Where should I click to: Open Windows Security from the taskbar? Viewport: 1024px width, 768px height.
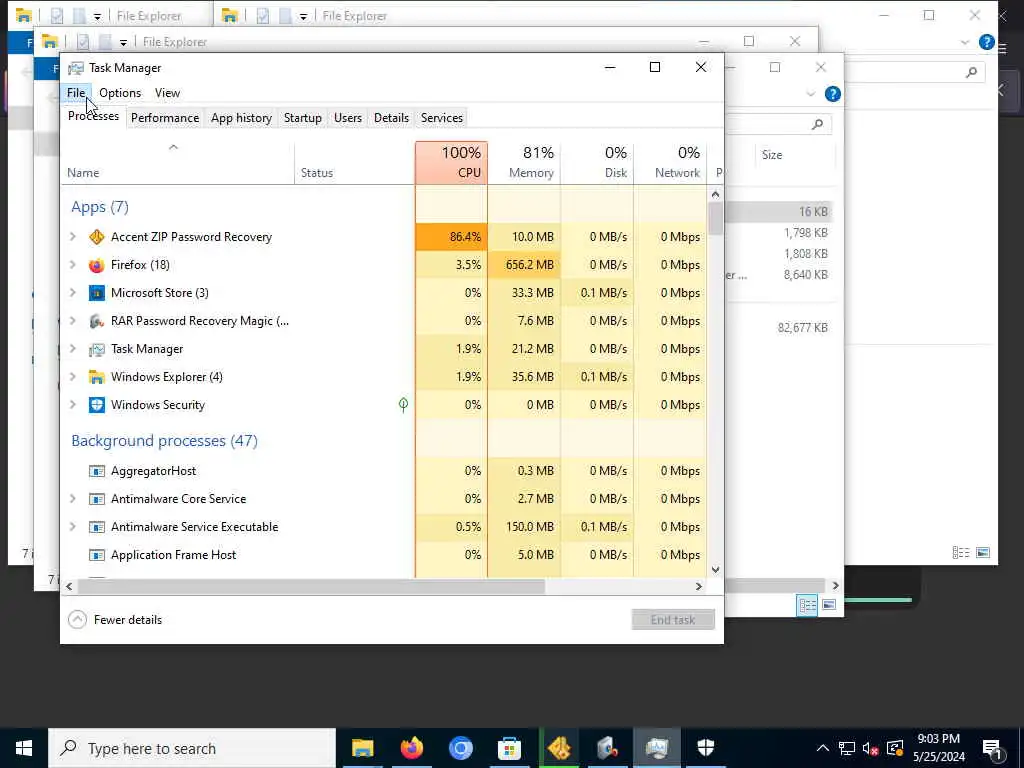706,748
